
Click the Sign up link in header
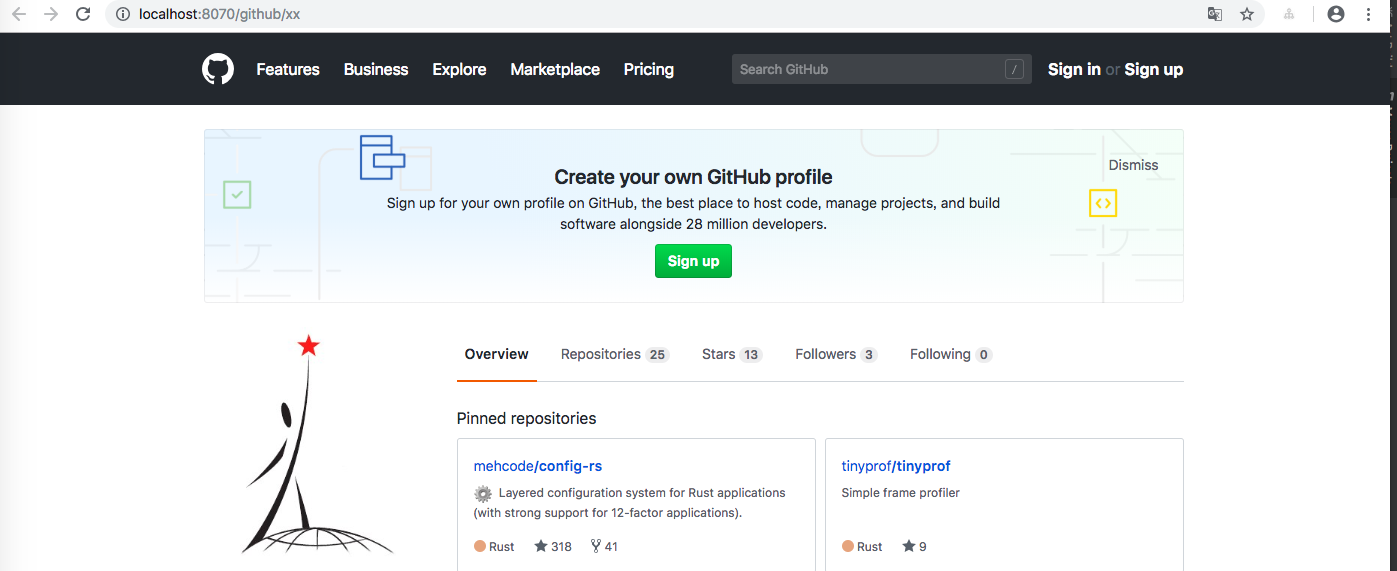(1153, 69)
